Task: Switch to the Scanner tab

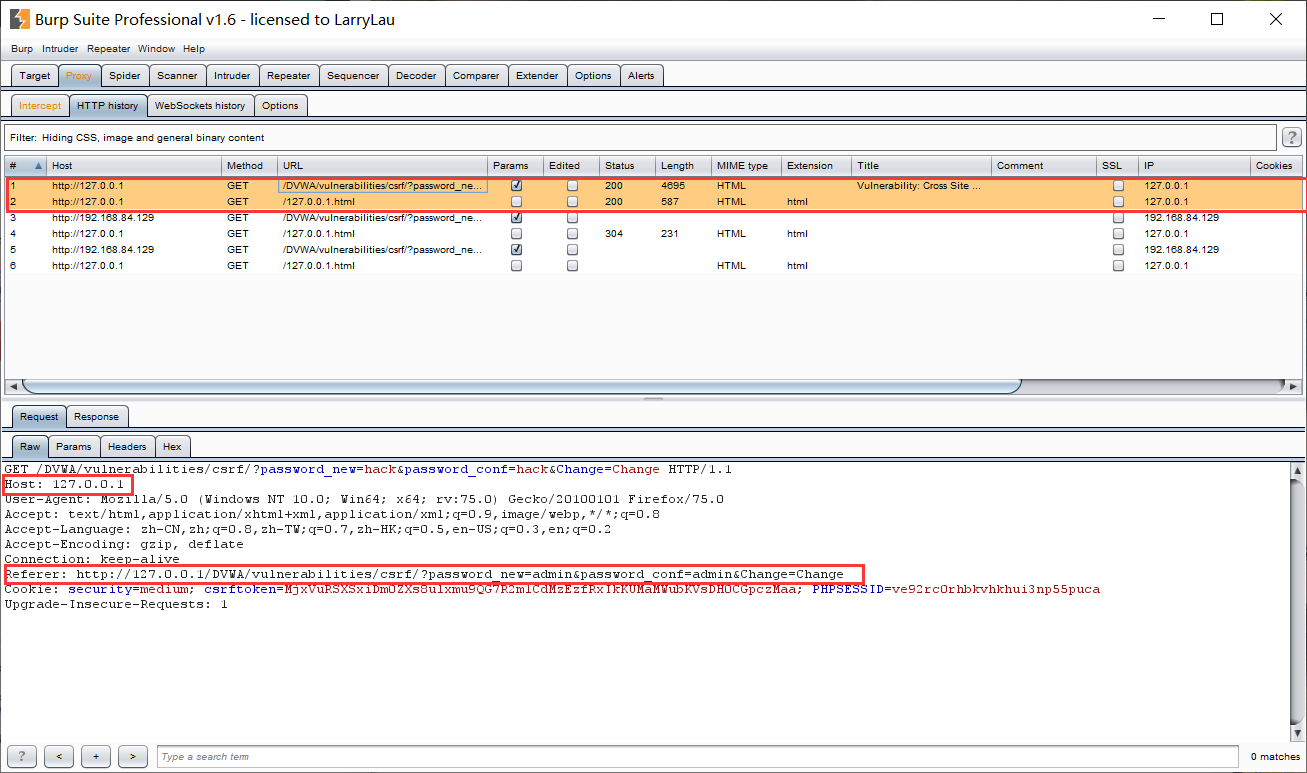Action: [177, 76]
